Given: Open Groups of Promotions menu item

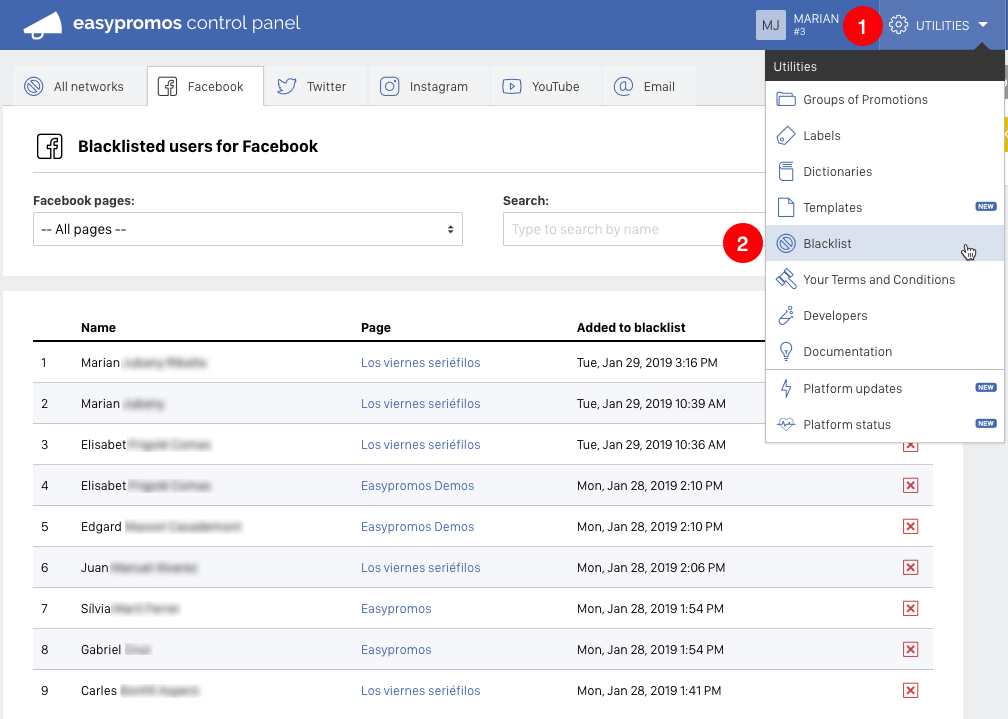Looking at the screenshot, I should 885,100.
